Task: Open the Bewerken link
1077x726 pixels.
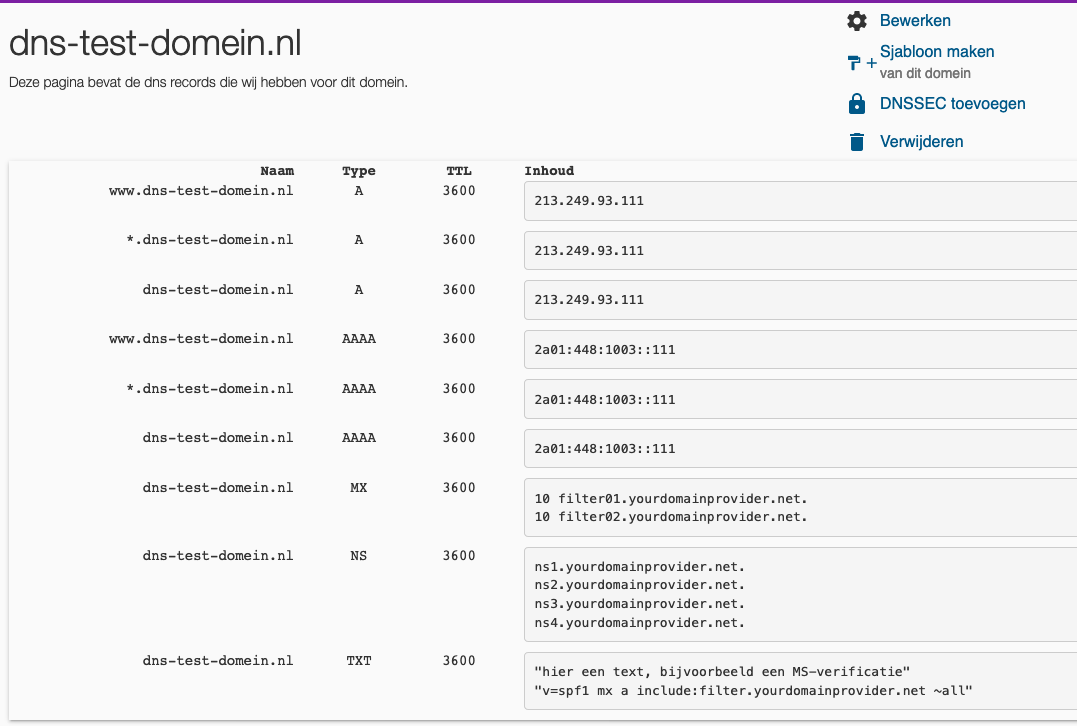Action: (915, 21)
